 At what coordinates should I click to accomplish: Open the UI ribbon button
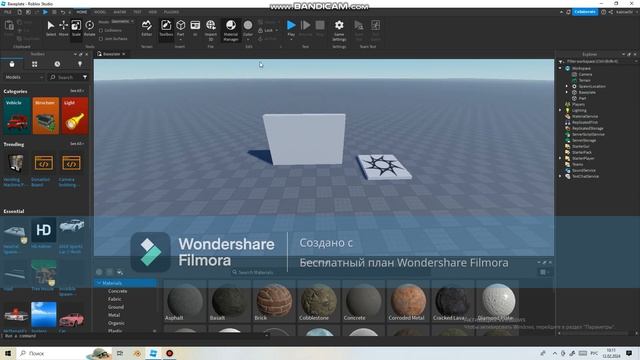coord(195,28)
